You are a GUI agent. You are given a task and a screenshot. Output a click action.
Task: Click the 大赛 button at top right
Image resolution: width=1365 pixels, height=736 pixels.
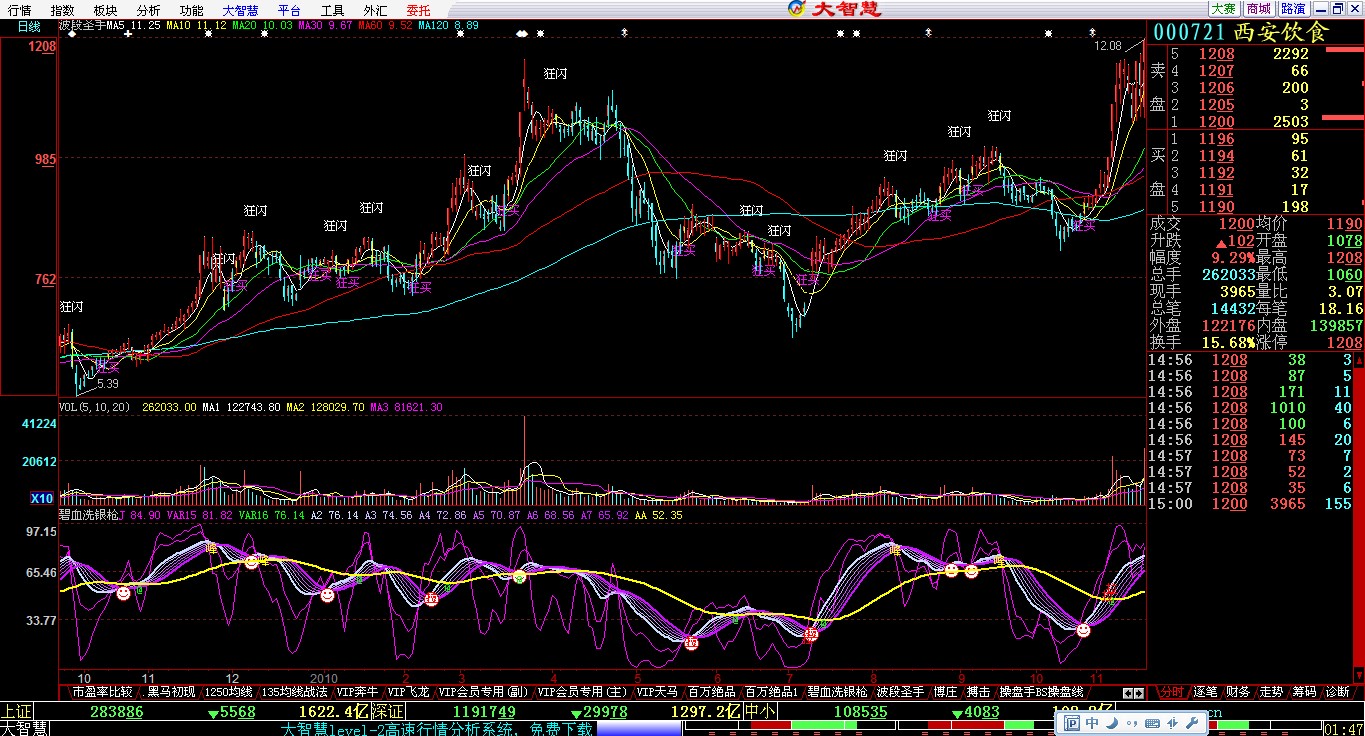tap(1224, 9)
